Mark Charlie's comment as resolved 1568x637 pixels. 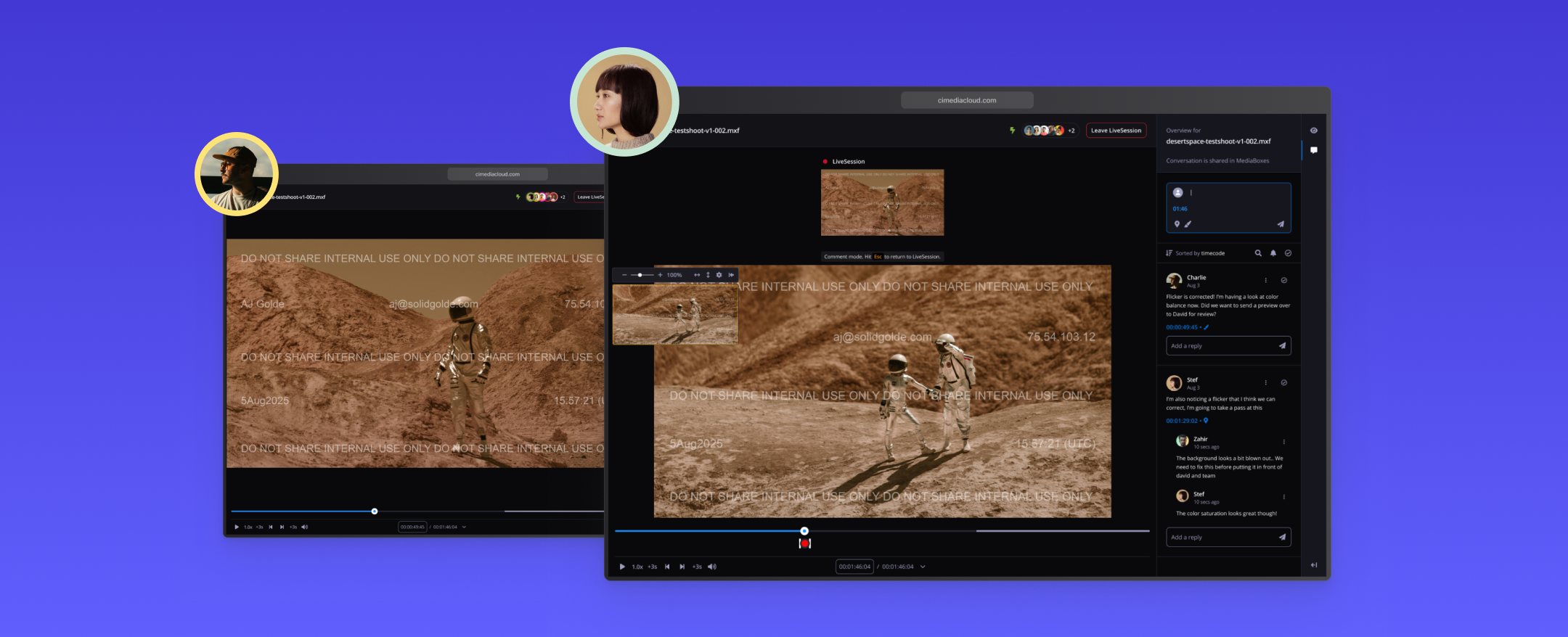pos(1284,280)
